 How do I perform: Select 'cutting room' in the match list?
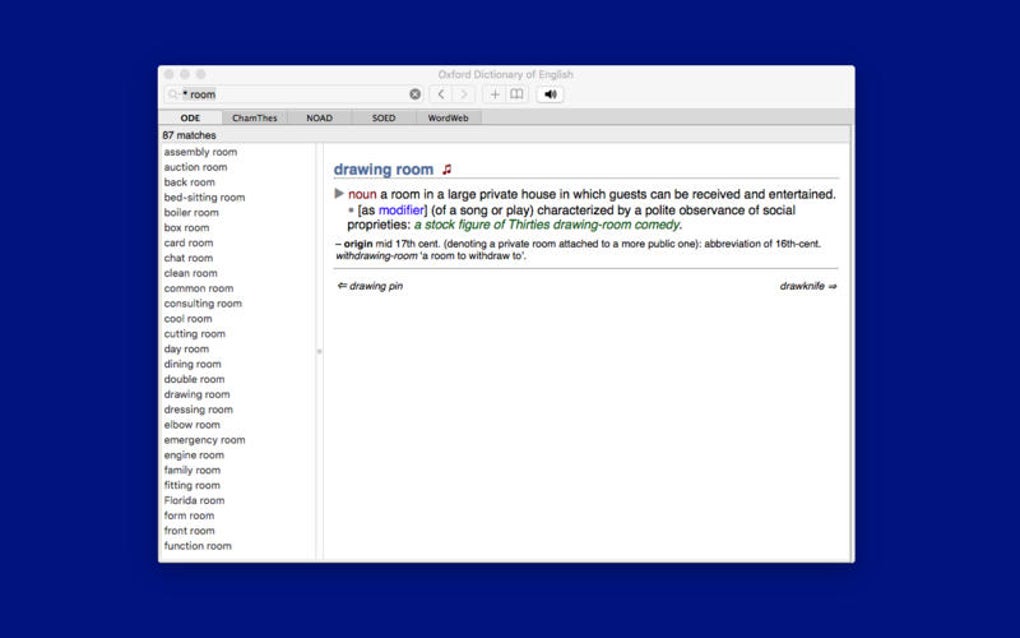click(x=195, y=334)
